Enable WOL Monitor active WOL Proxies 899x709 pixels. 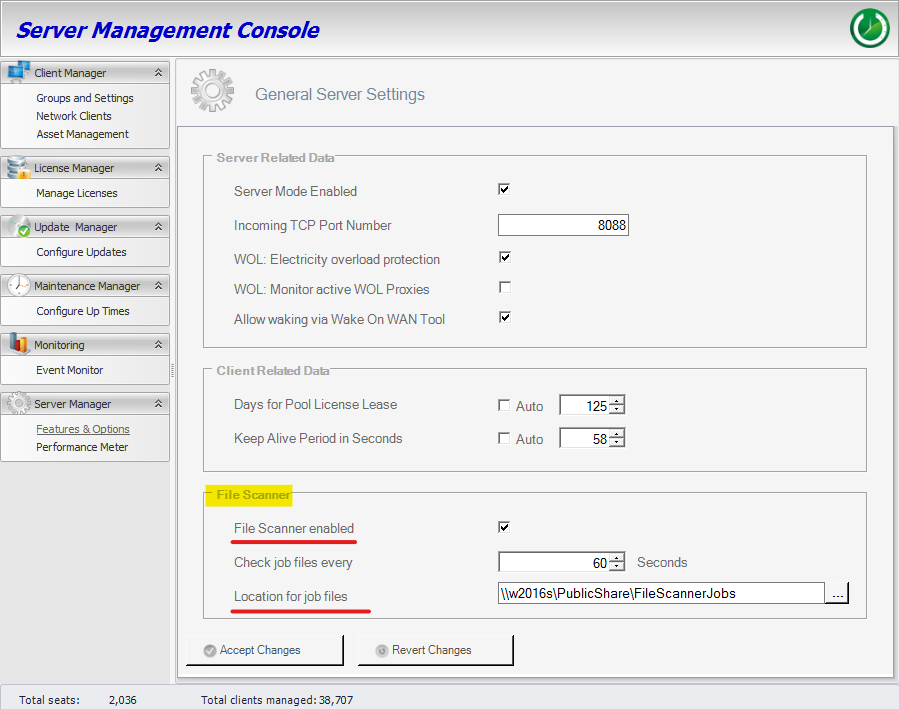[505, 288]
